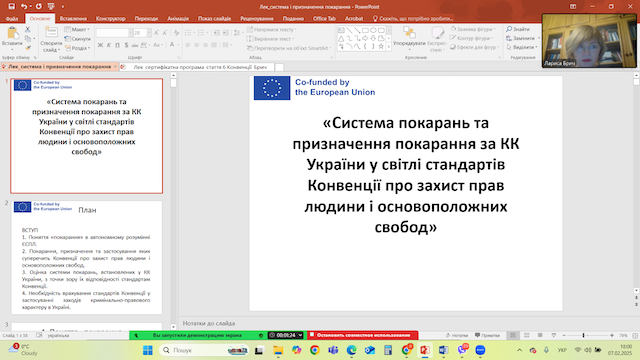
Task: Open the Переходи ribbon tab
Action: (x=146, y=18)
